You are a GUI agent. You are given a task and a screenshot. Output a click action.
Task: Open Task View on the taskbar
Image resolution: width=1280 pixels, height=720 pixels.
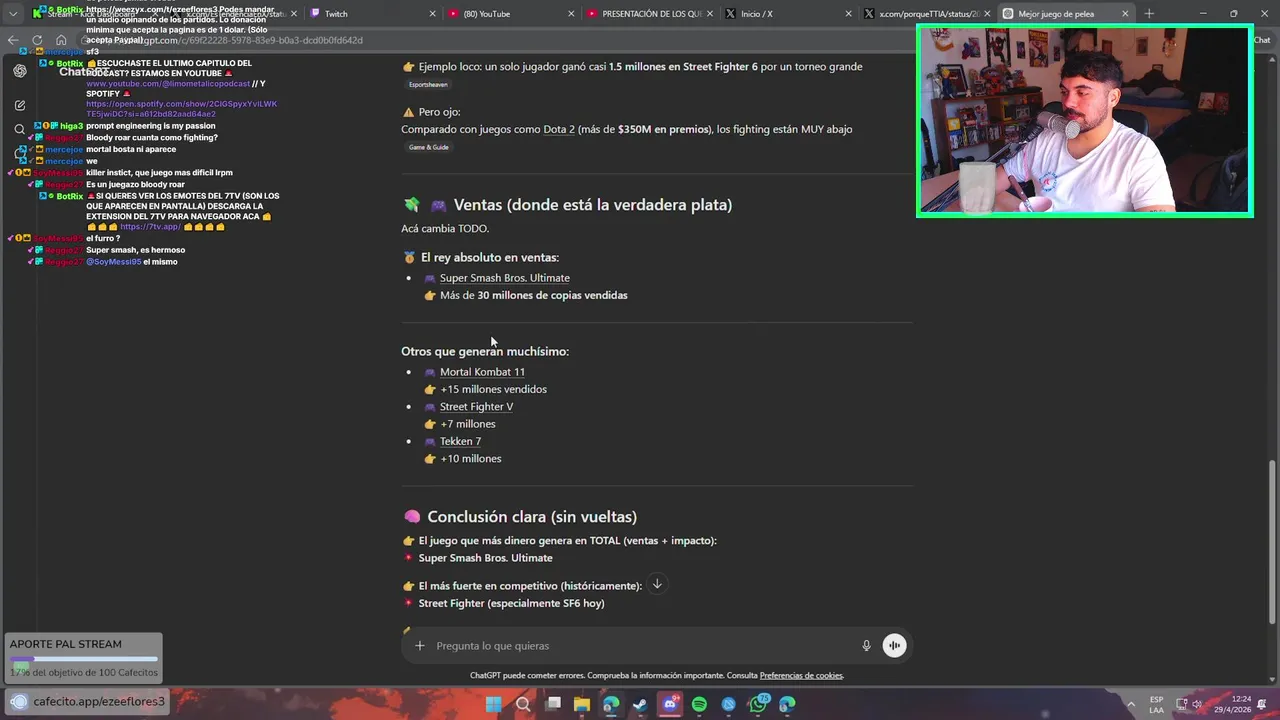coord(553,704)
